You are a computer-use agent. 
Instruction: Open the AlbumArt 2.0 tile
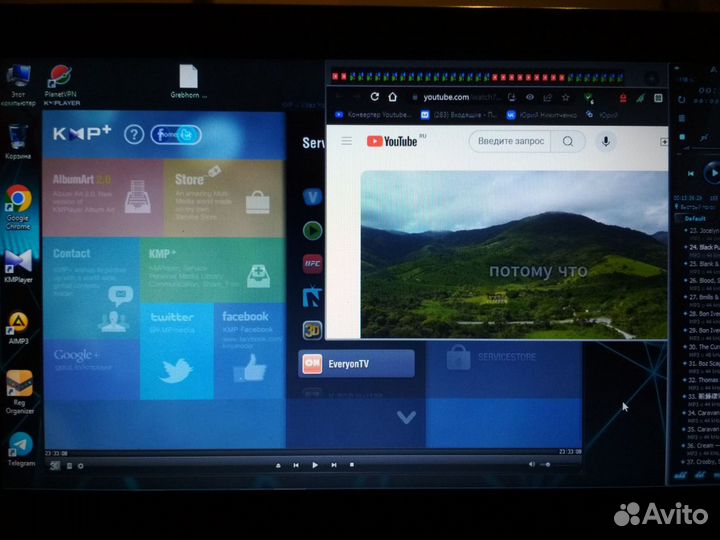coord(103,198)
